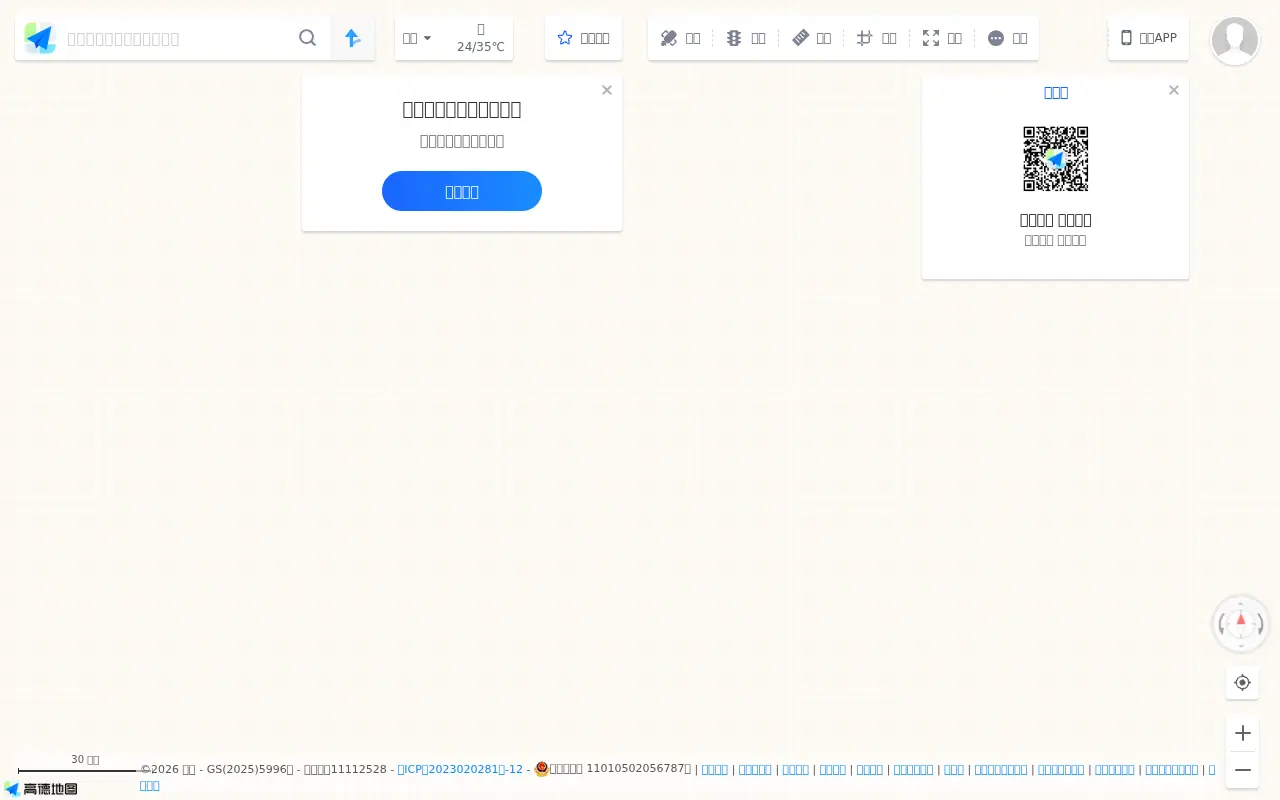Zoom out with the minus button
Image resolution: width=1280 pixels, height=800 pixels.
[x=1242, y=770]
